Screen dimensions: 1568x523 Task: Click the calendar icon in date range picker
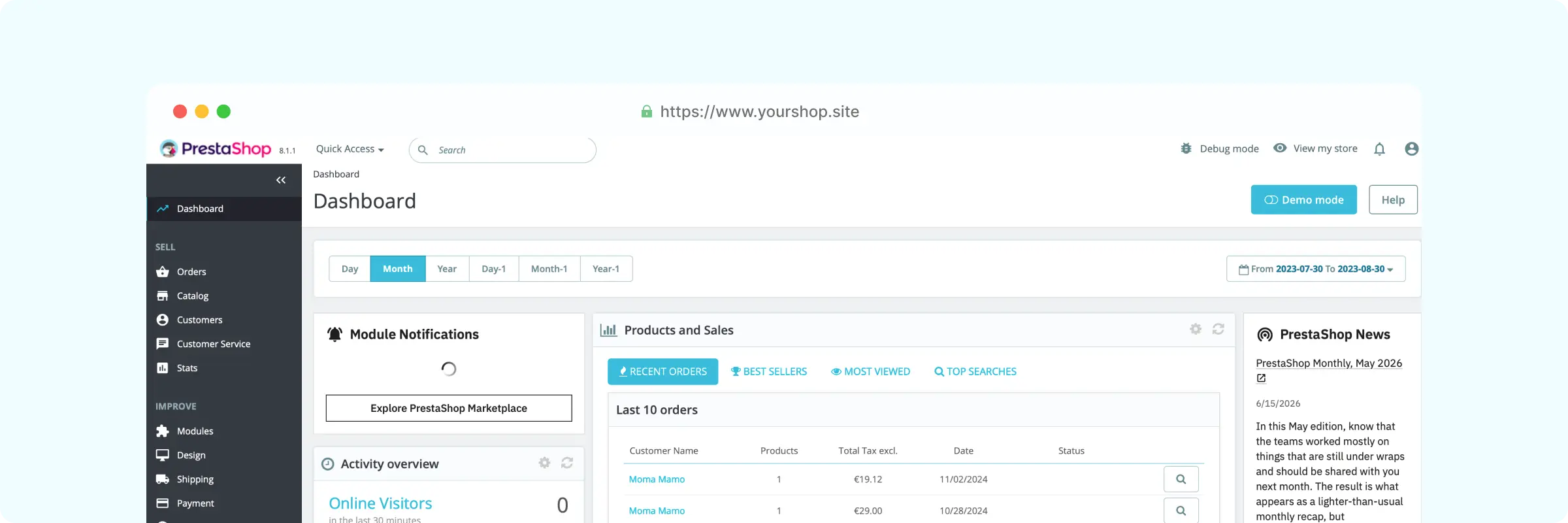(x=1243, y=269)
